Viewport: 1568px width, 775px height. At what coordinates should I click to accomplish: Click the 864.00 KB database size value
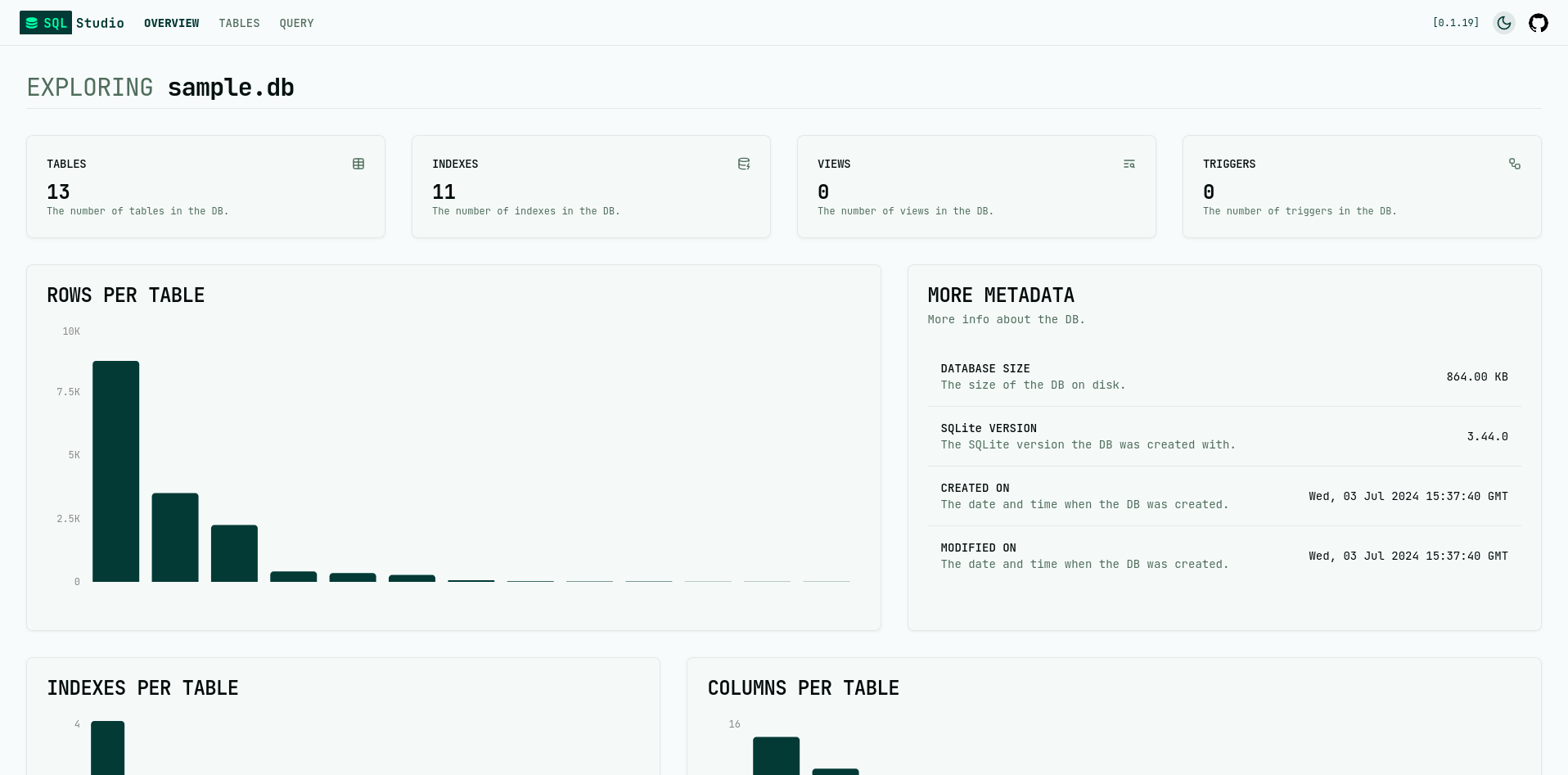tap(1477, 376)
